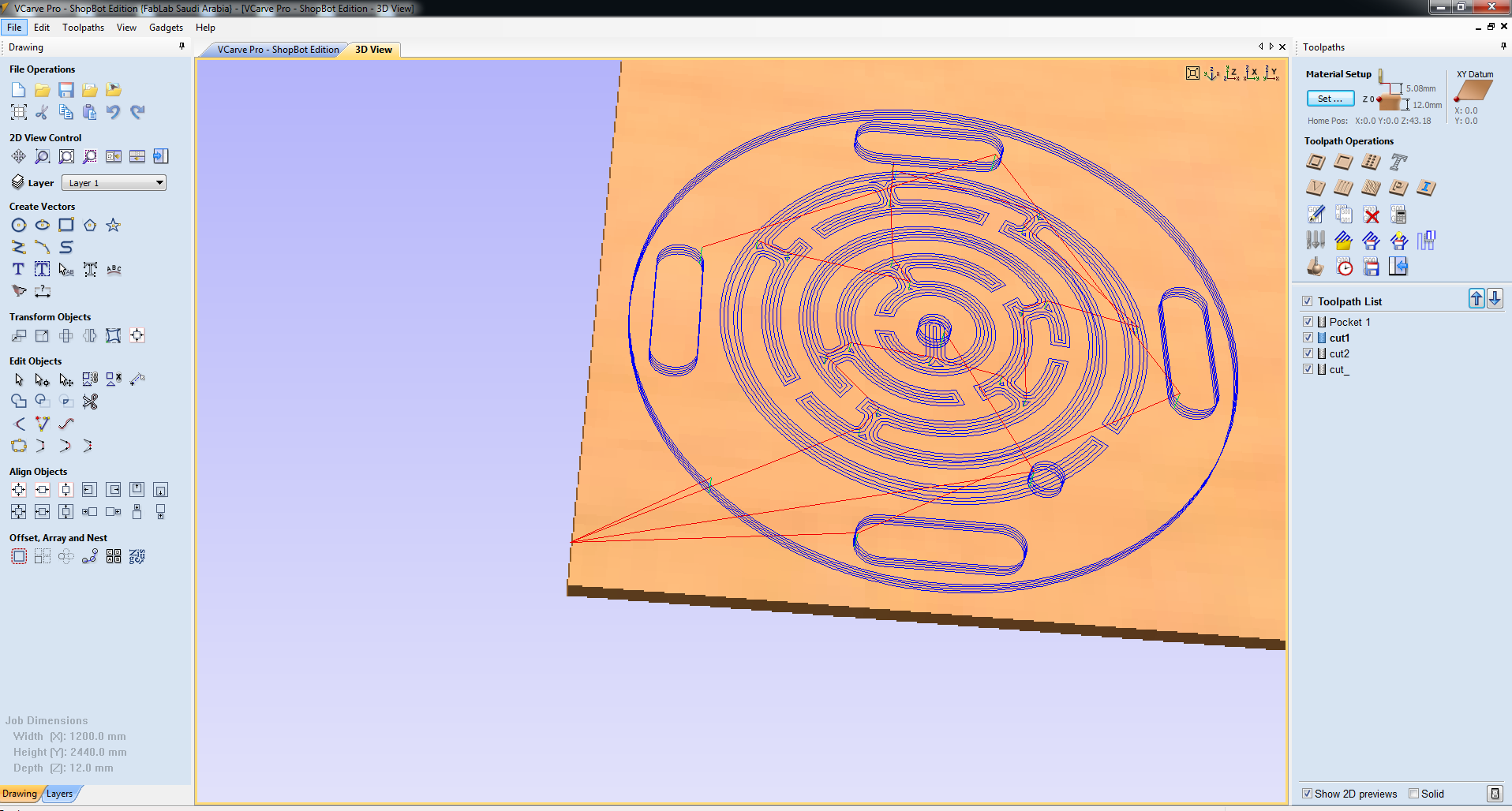
Task: Open the Drilling toolpath tool
Action: (x=1370, y=162)
